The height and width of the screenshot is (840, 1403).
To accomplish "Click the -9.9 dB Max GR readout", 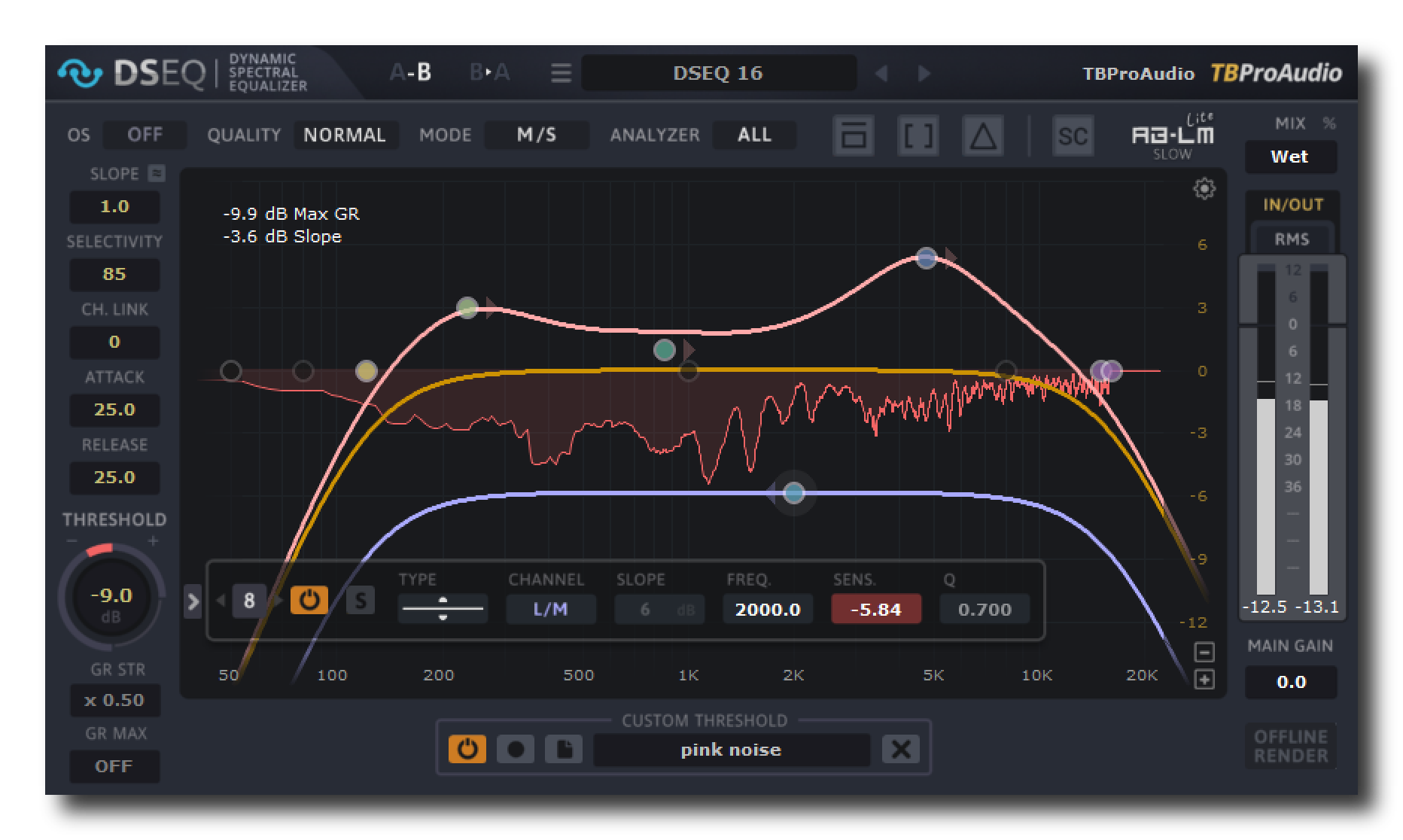I will [x=291, y=214].
